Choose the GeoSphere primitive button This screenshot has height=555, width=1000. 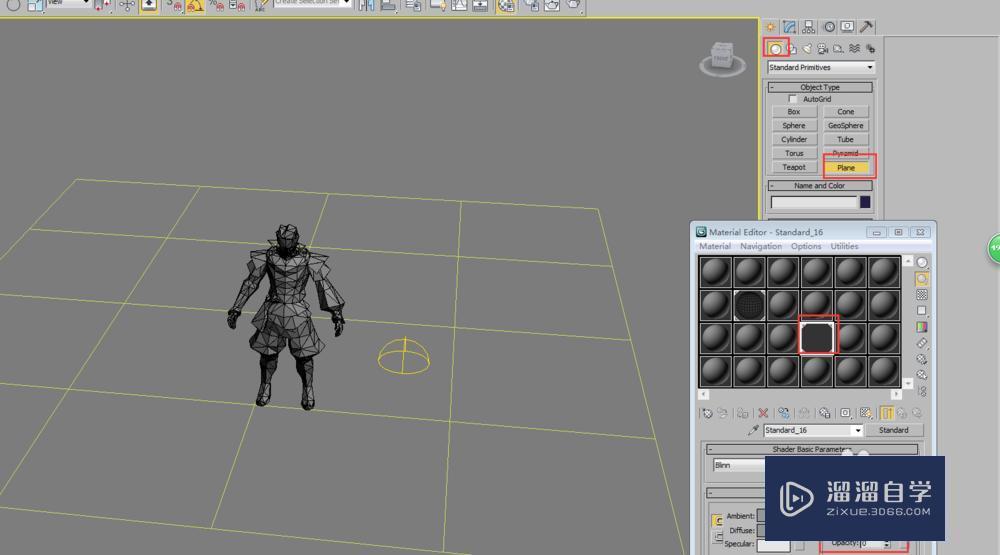pyautogui.click(x=846, y=126)
